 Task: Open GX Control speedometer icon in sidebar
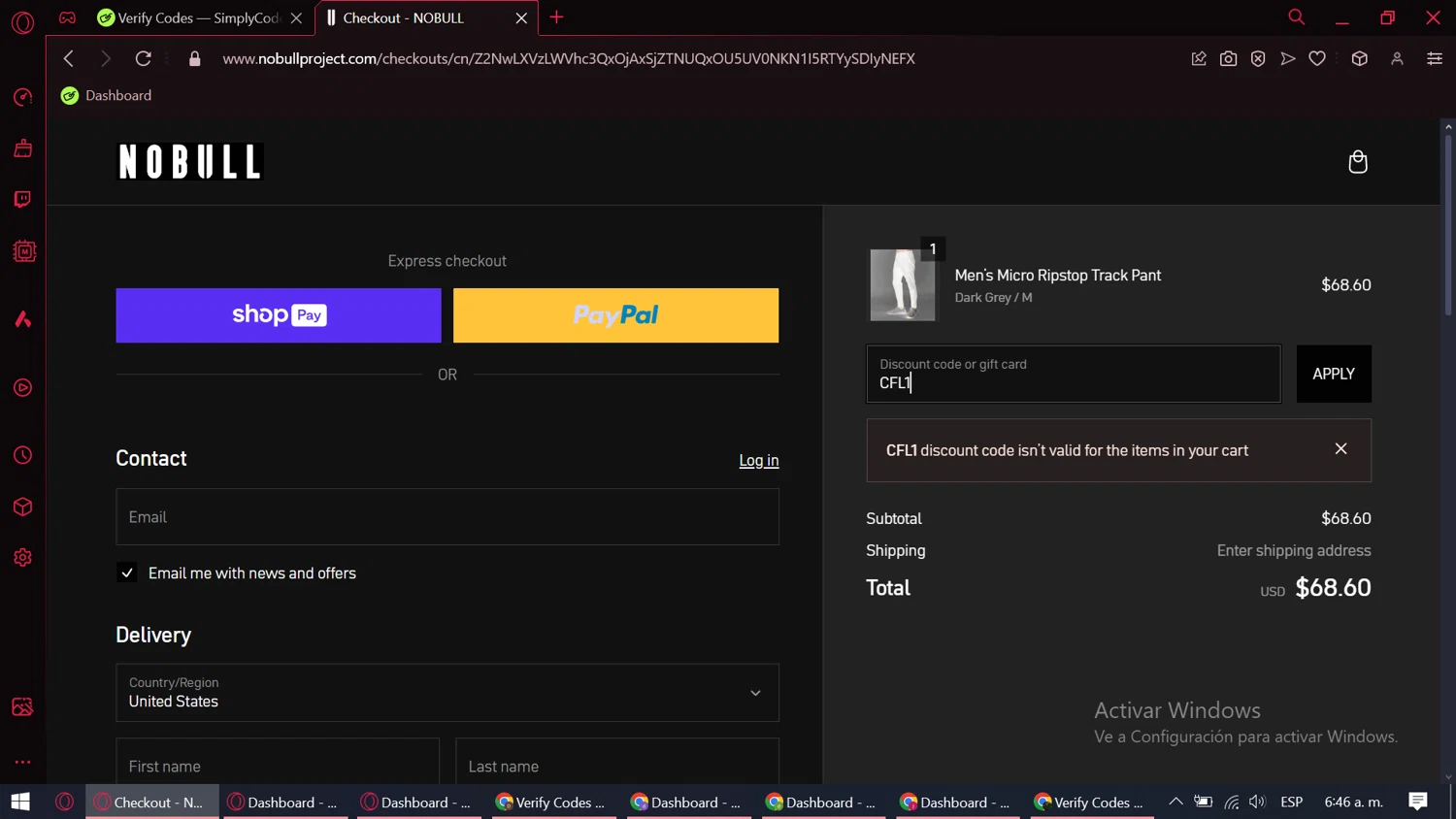[22, 97]
